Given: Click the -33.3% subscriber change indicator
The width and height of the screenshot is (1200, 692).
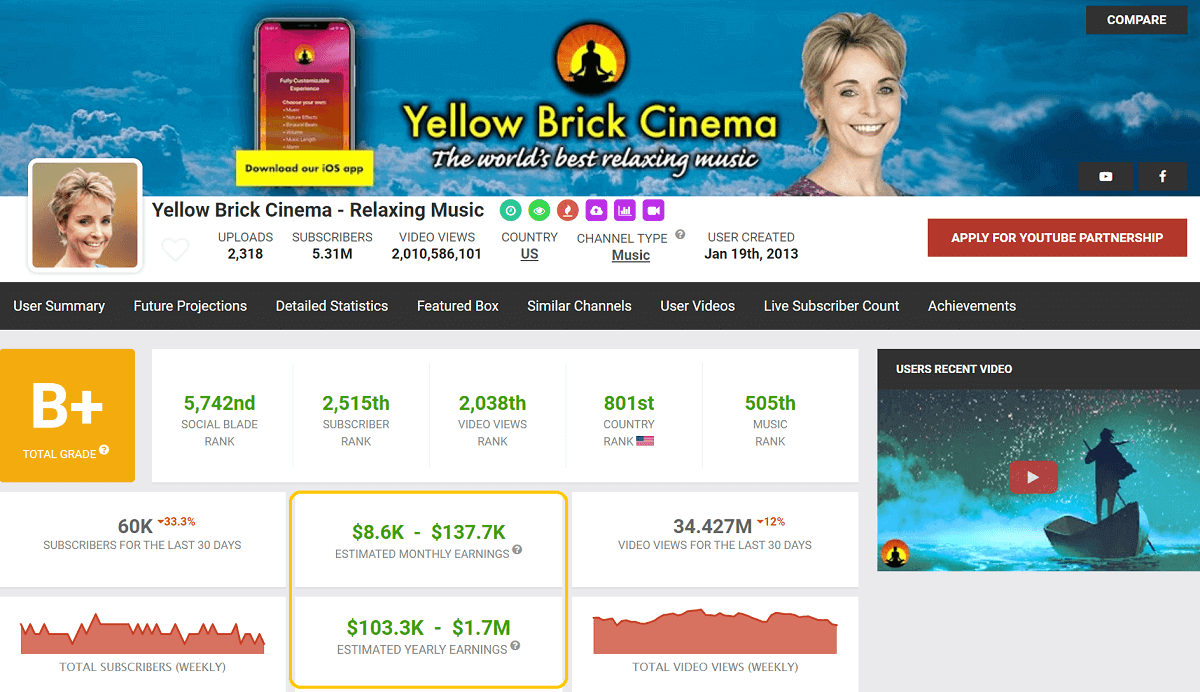Looking at the screenshot, I should click(176, 522).
